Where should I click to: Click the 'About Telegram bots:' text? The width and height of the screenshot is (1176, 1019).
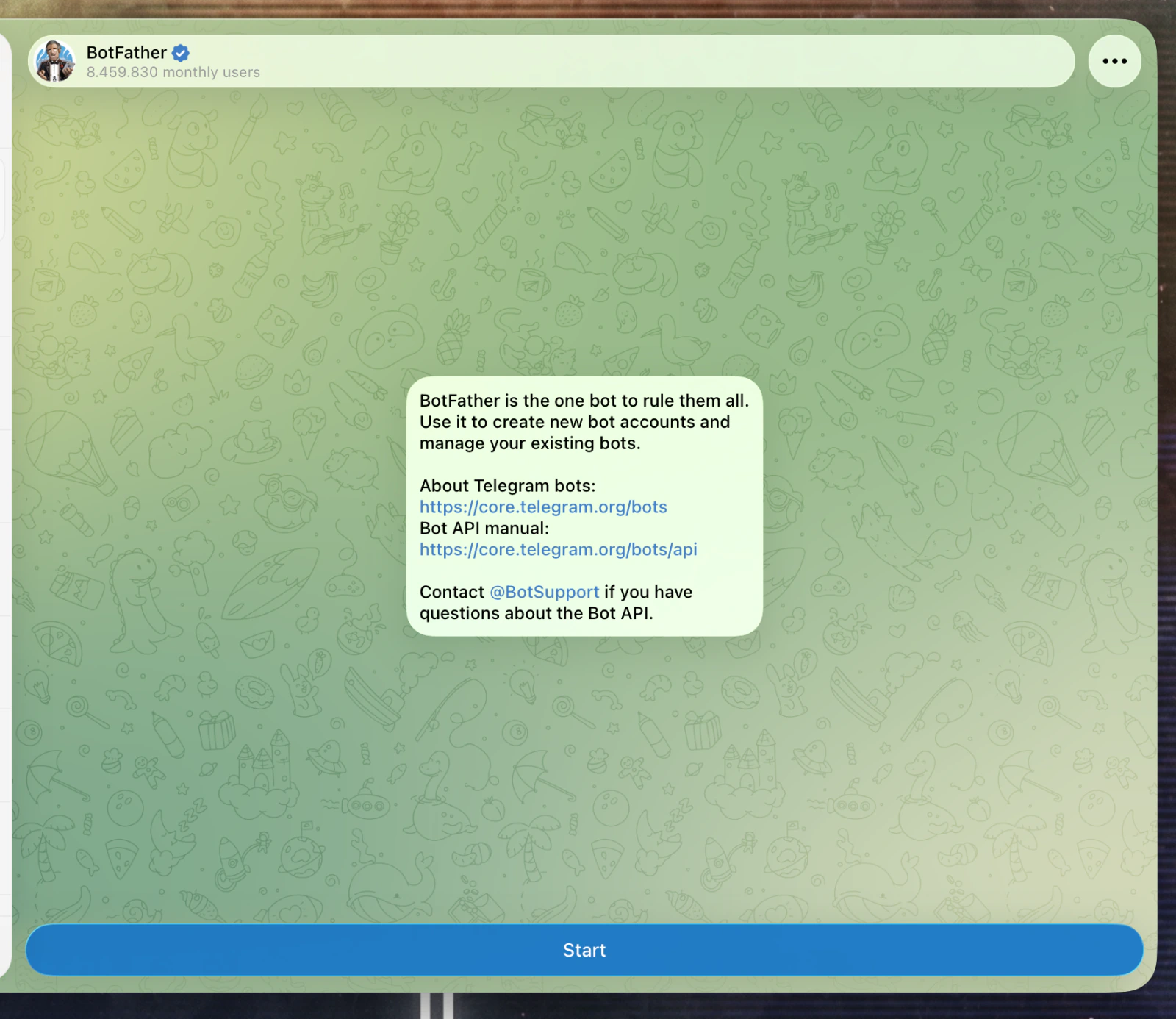point(508,486)
